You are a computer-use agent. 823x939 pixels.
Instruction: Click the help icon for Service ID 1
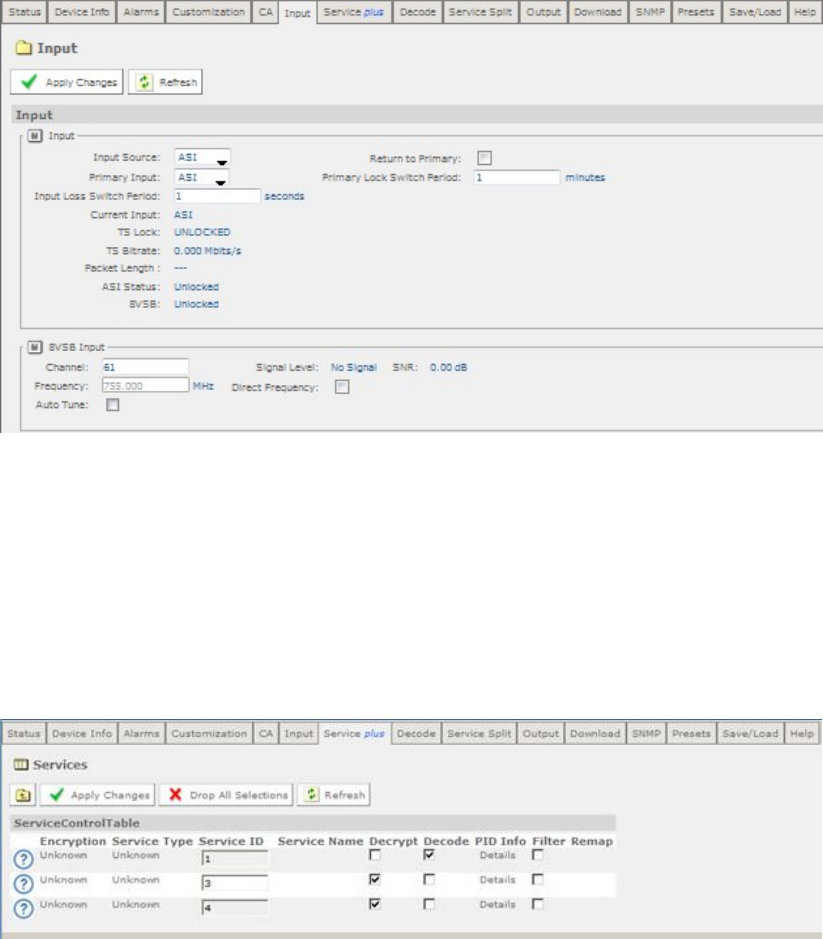[x=23, y=860]
